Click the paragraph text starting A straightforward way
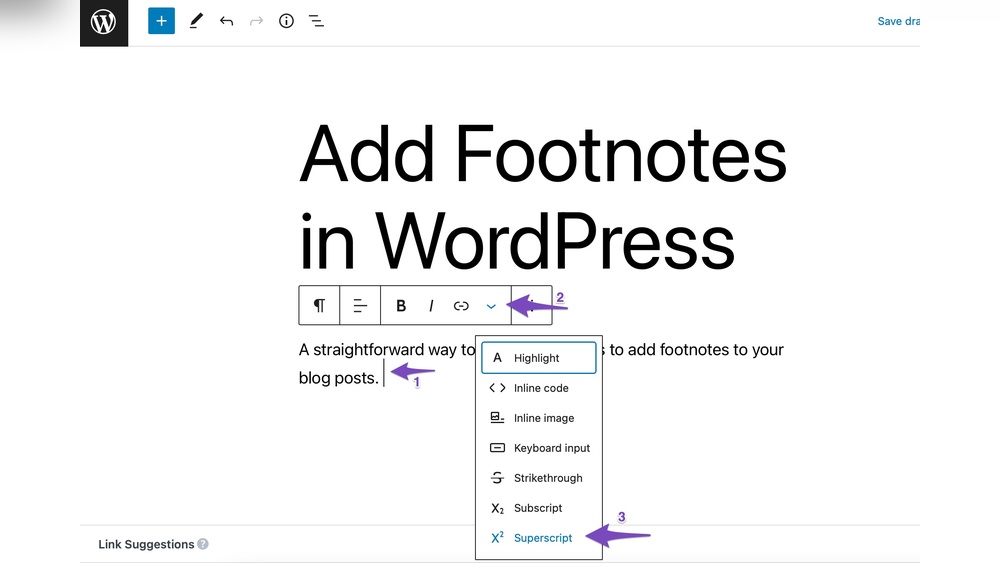 [x=541, y=363]
